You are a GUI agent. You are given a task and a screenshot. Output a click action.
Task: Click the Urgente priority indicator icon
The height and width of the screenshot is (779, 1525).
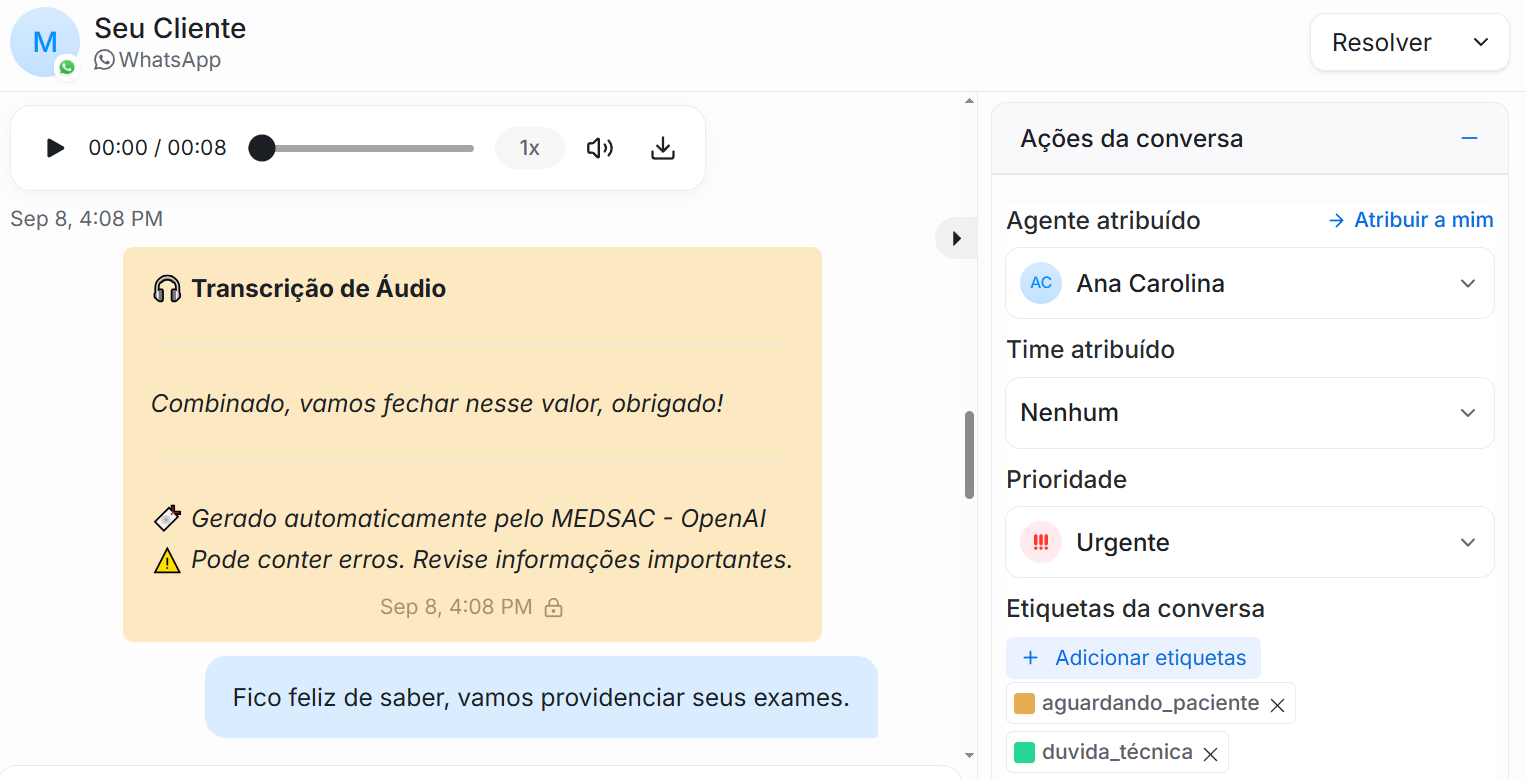(1040, 542)
